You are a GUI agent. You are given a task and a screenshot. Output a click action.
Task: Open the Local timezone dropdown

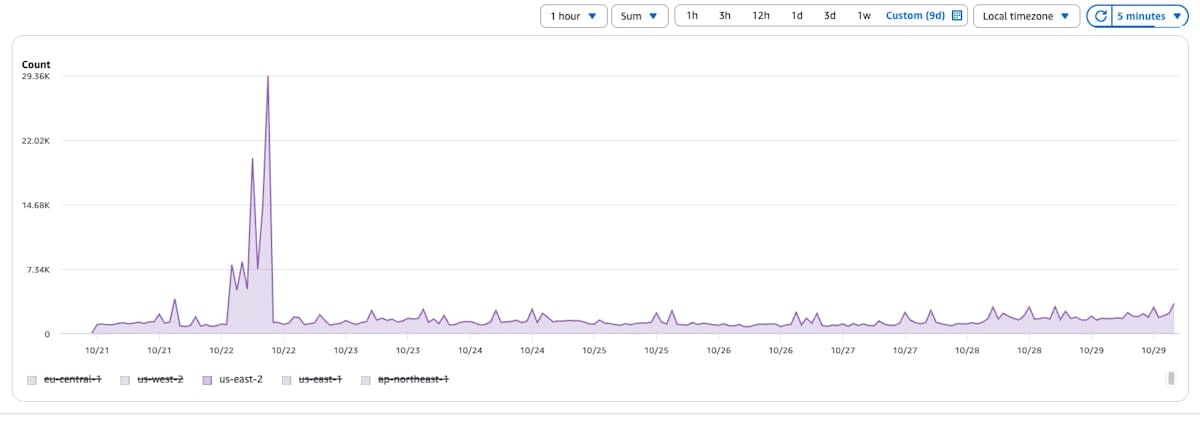point(1026,16)
